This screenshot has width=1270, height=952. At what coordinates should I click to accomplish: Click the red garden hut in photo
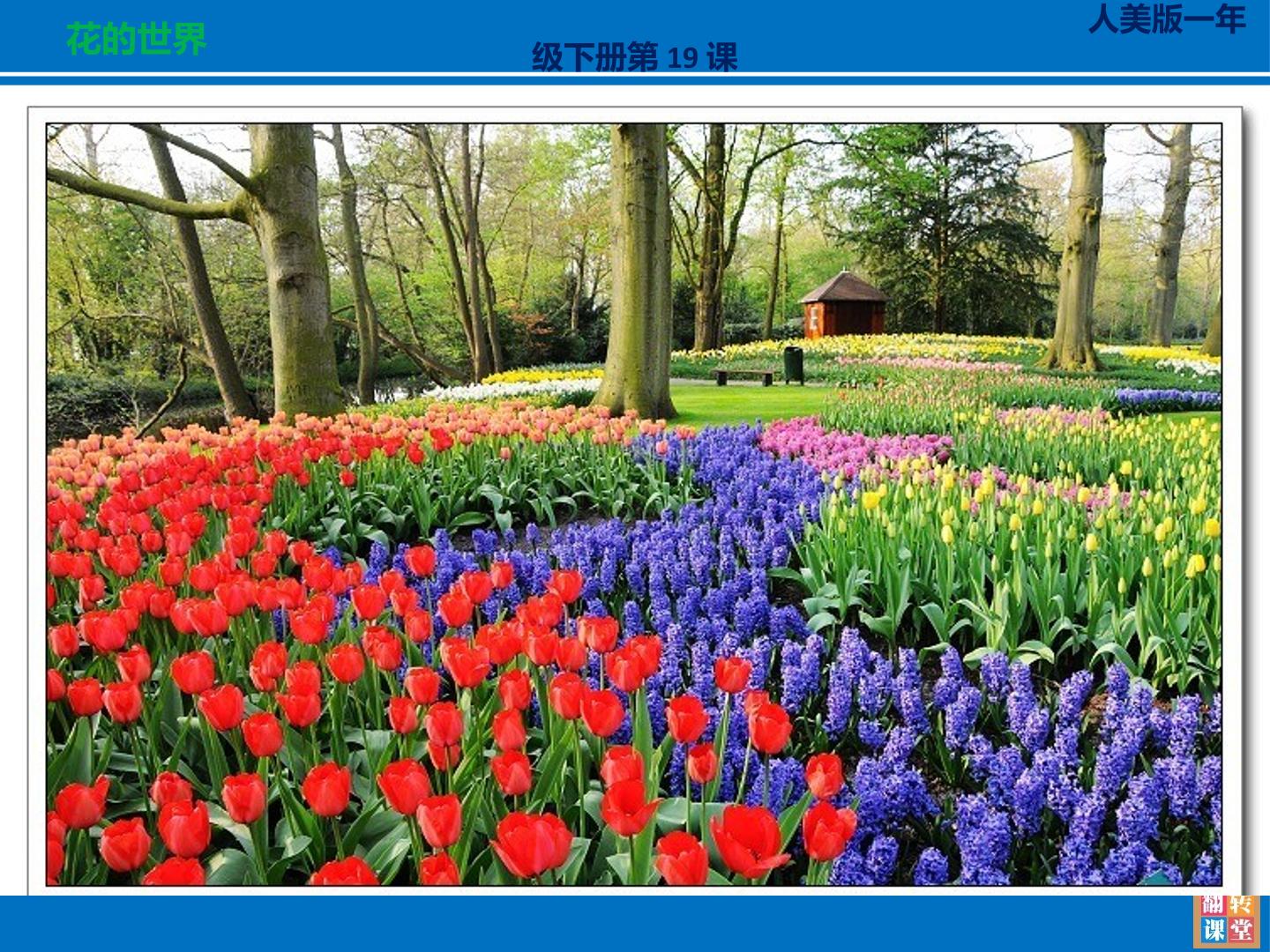coord(843,305)
